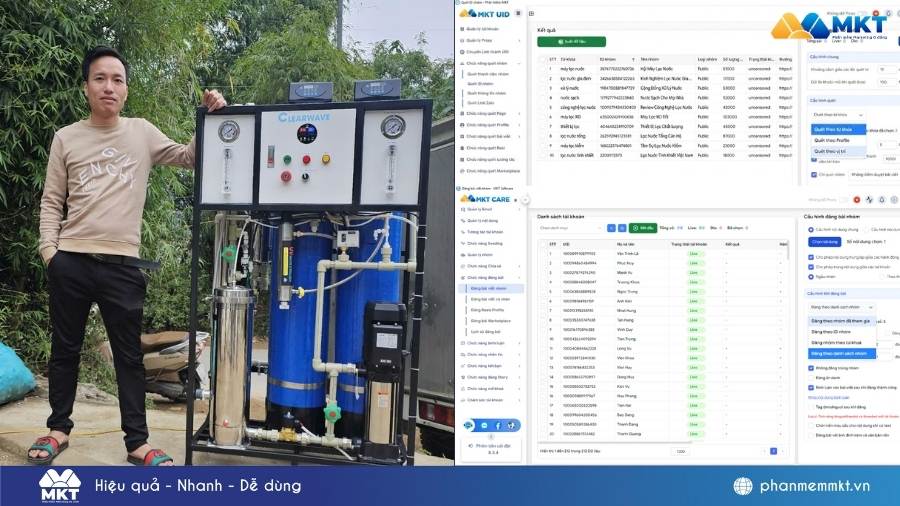This screenshot has width=900, height=506.
Task: Click the hamburger menu icon beside MKT UID logo
Action: coord(518,13)
